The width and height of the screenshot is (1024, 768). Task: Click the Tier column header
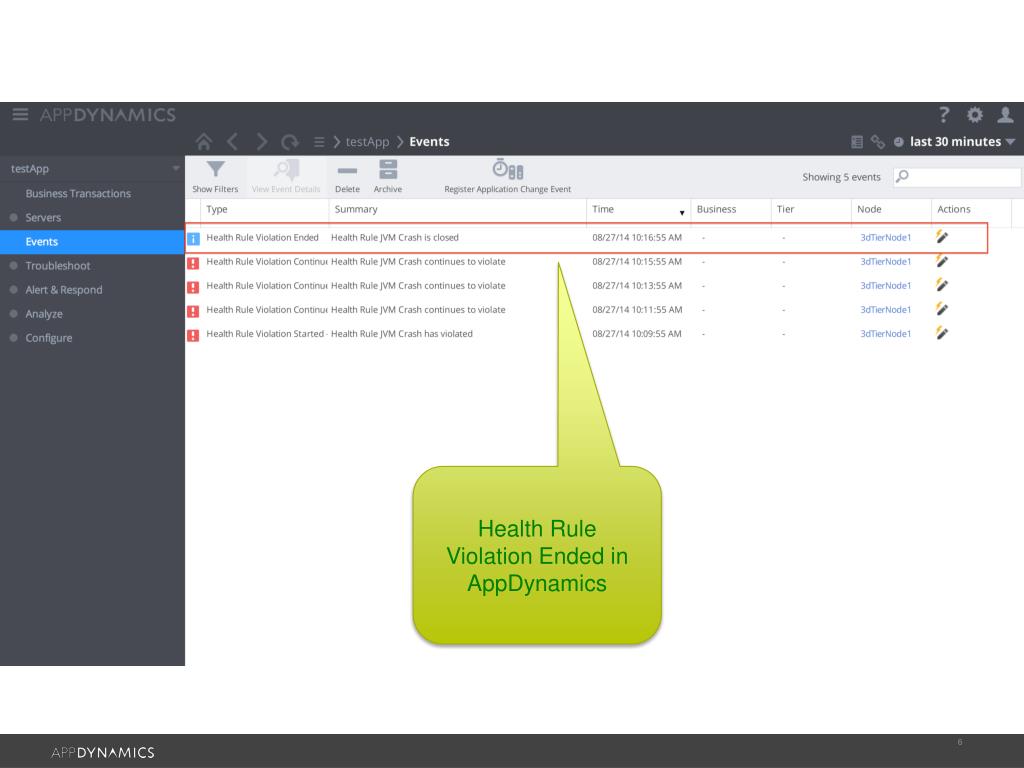tap(786, 210)
